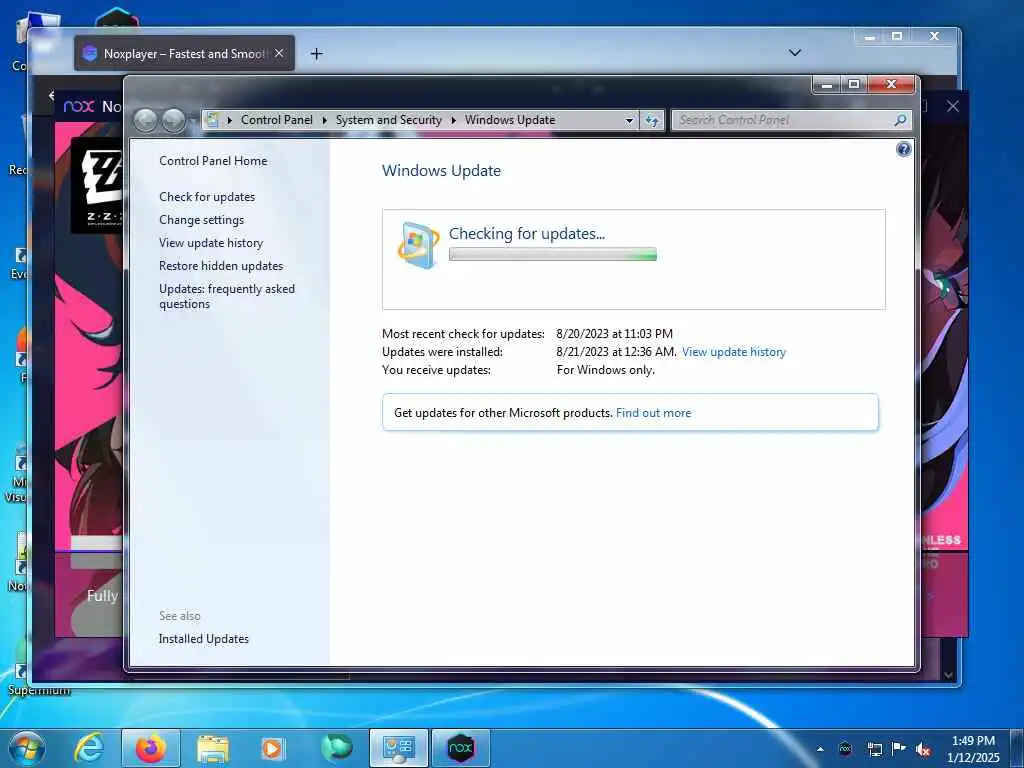Screen dimensions: 1024x768
Task: Click the taskbar clock showing 1:49 PM
Action: 973,749
